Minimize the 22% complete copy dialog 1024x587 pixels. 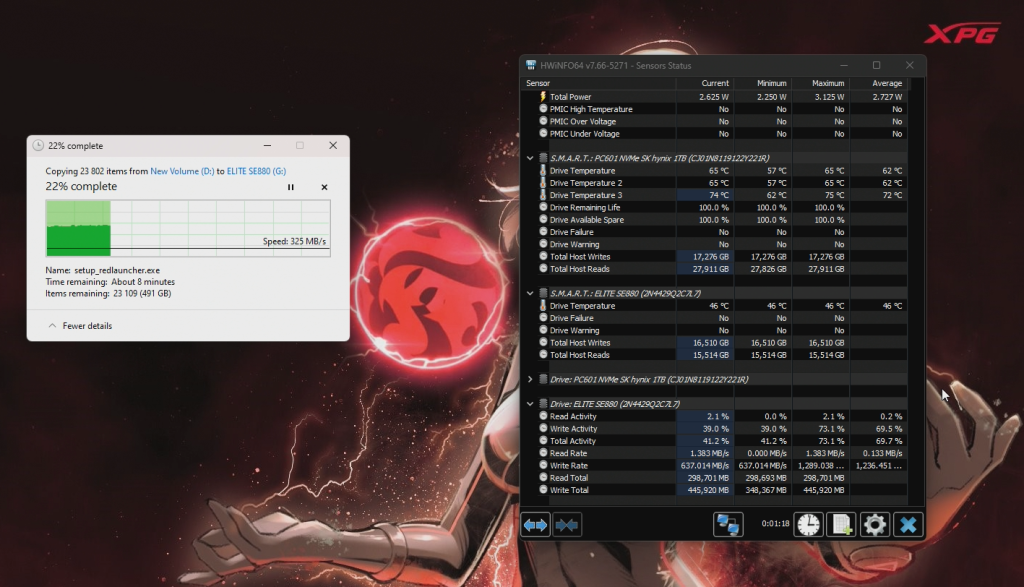[x=267, y=146]
